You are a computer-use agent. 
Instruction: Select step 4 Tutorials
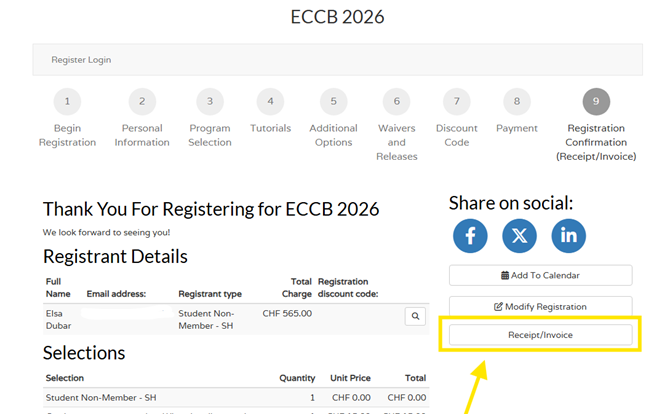pos(270,101)
